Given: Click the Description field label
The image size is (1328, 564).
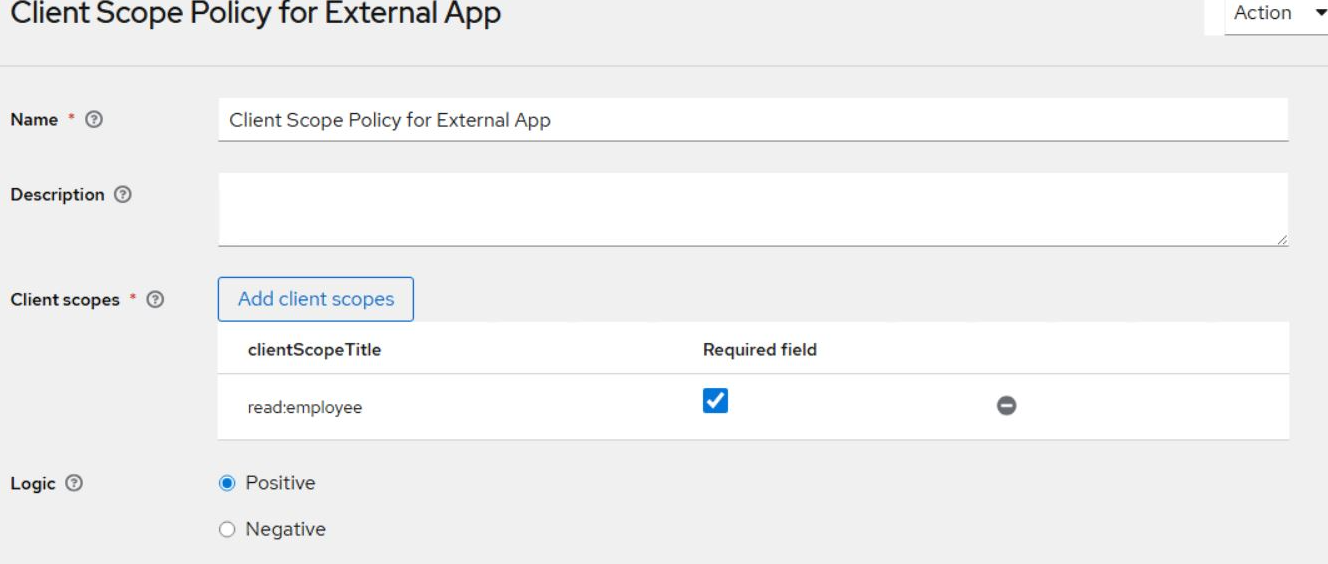Looking at the screenshot, I should (57, 195).
